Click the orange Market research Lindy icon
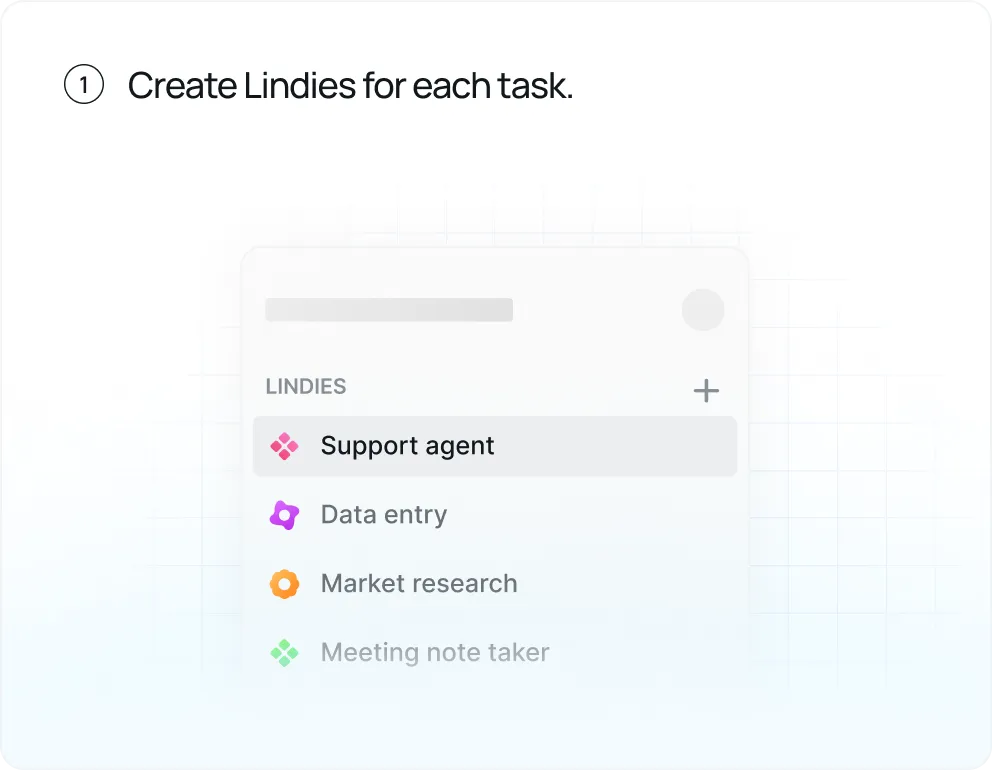Image resolution: width=992 pixels, height=770 pixels. click(x=284, y=584)
